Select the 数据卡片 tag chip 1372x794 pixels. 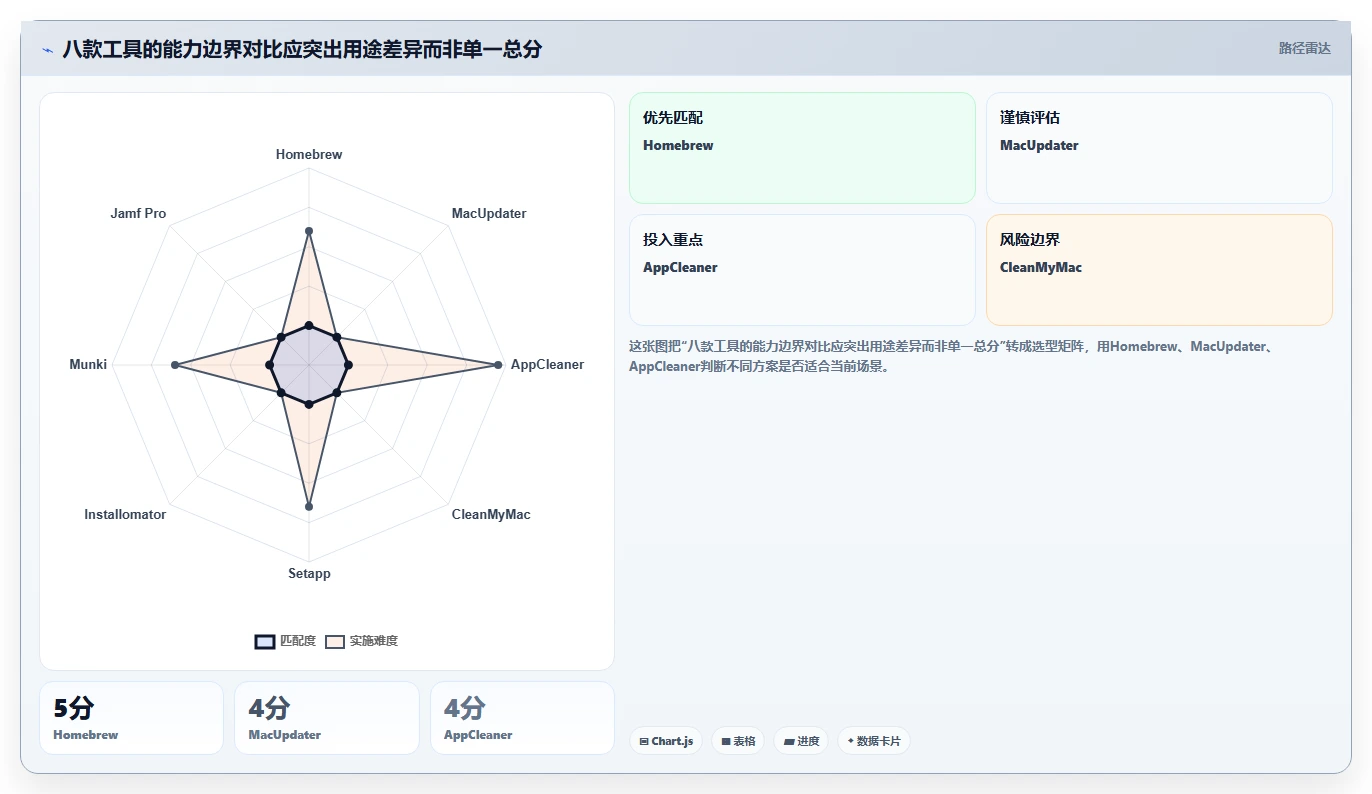pos(874,741)
